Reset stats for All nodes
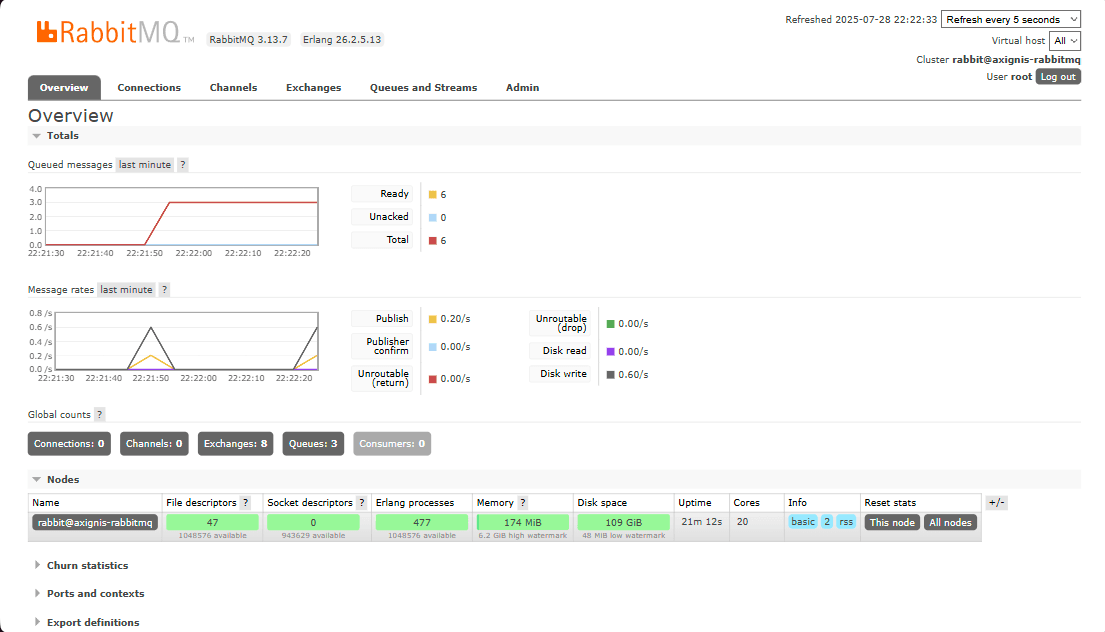Viewport: 1105px width, 632px height. [x=950, y=523]
